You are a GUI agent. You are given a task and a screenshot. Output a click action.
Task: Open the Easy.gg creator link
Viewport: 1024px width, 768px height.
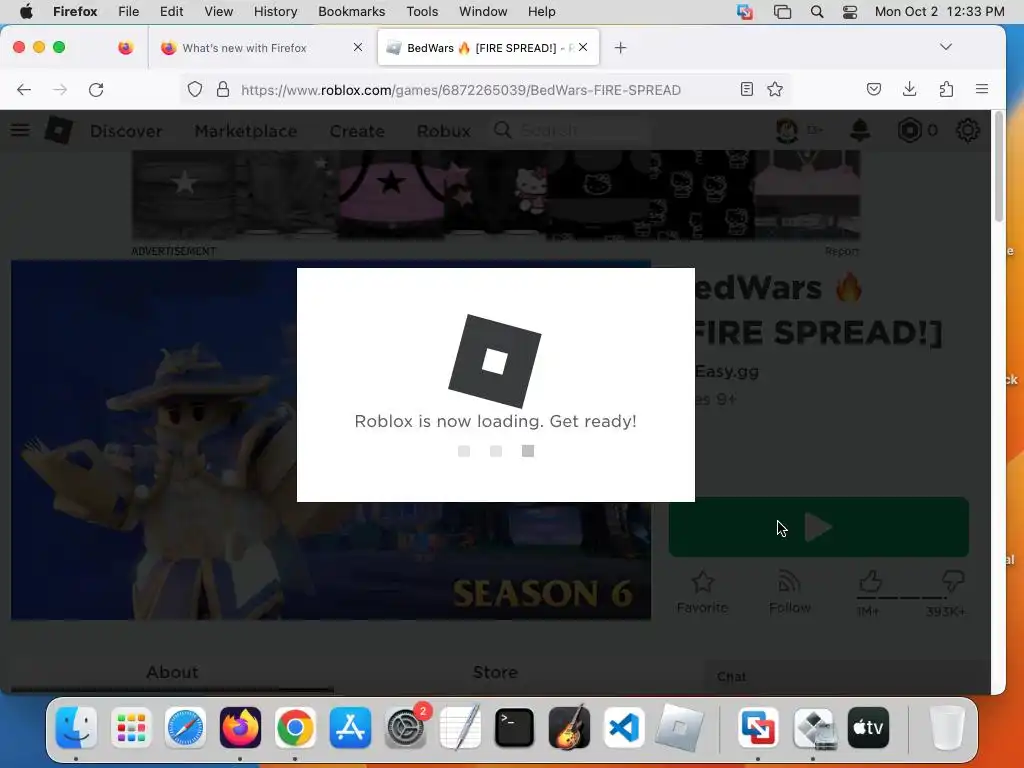click(726, 372)
